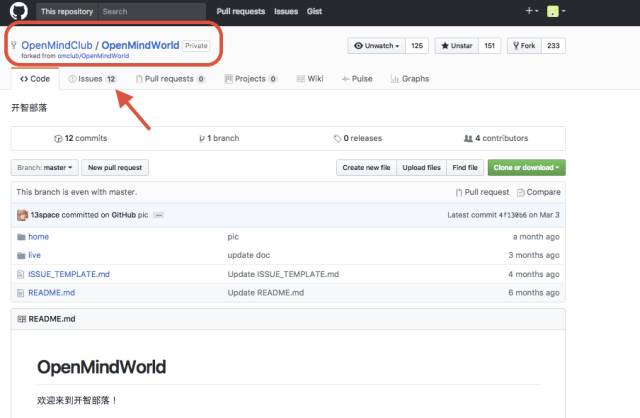Click the '6 months ago' timestamp
The height and width of the screenshot is (418, 640).
(534, 293)
